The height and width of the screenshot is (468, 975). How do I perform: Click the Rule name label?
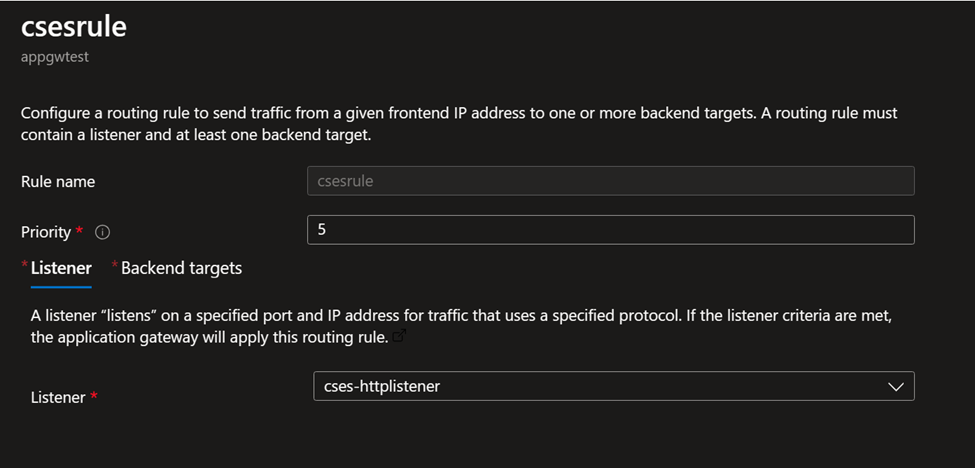pyautogui.click(x=58, y=182)
